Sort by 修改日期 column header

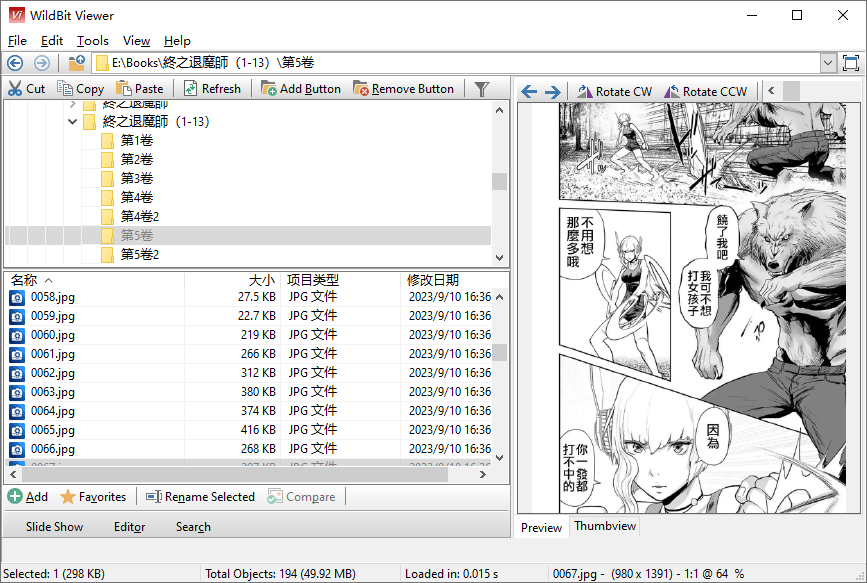point(446,280)
